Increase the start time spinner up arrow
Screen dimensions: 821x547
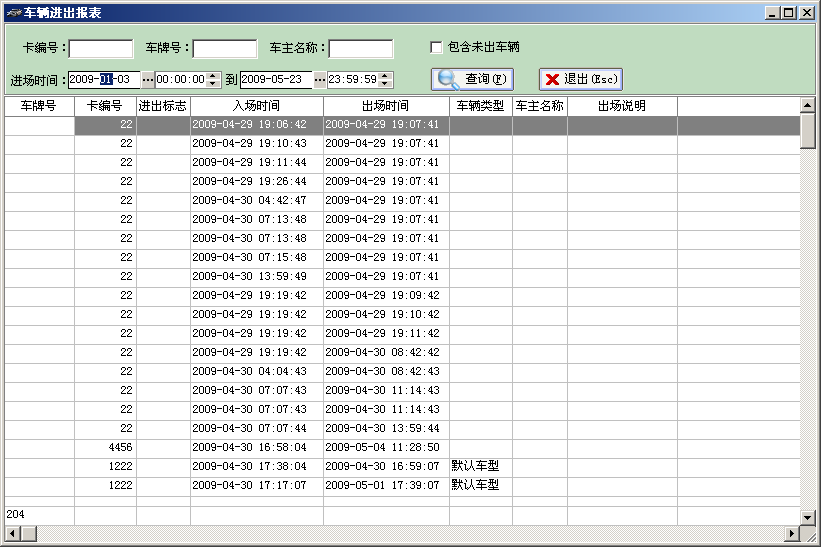213,76
